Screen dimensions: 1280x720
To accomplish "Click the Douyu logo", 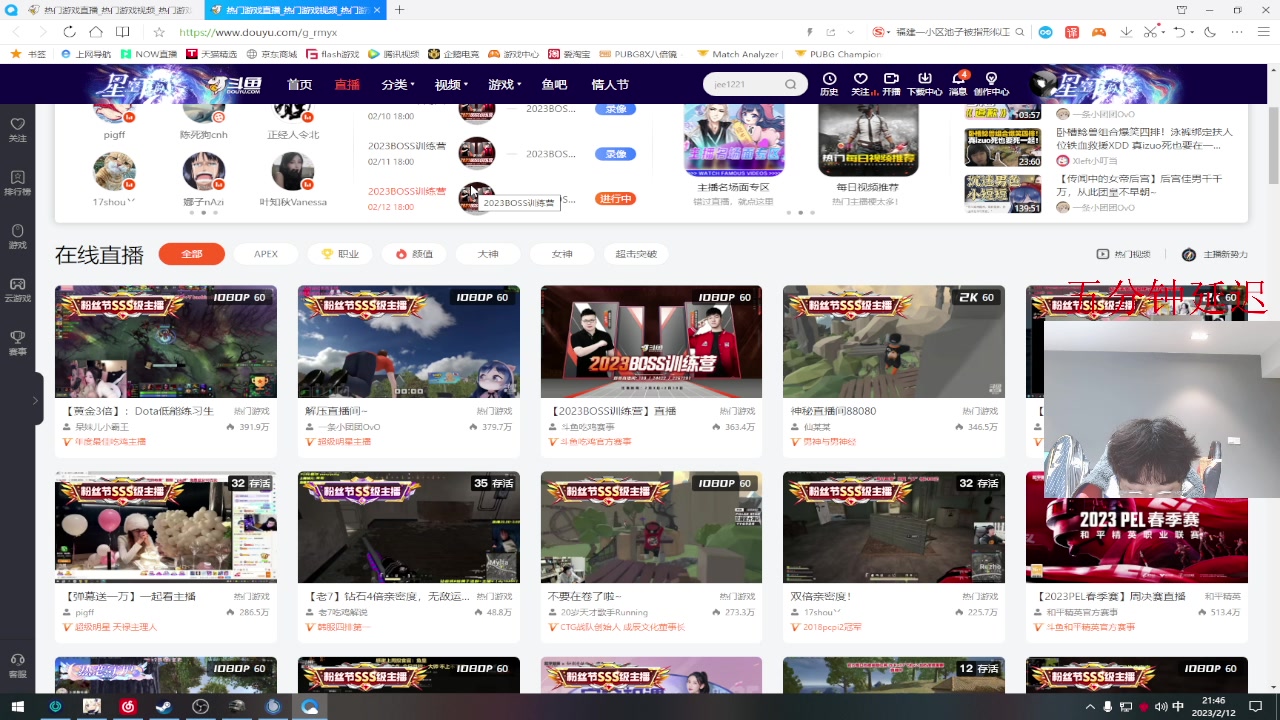I will tap(235, 84).
